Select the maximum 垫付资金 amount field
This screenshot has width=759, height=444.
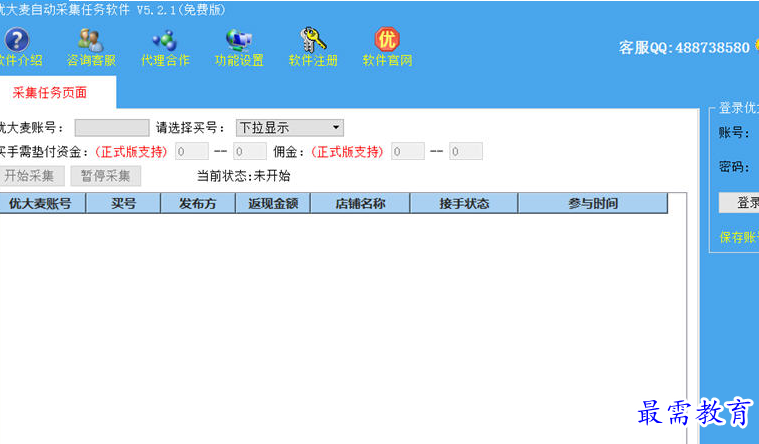(250, 152)
